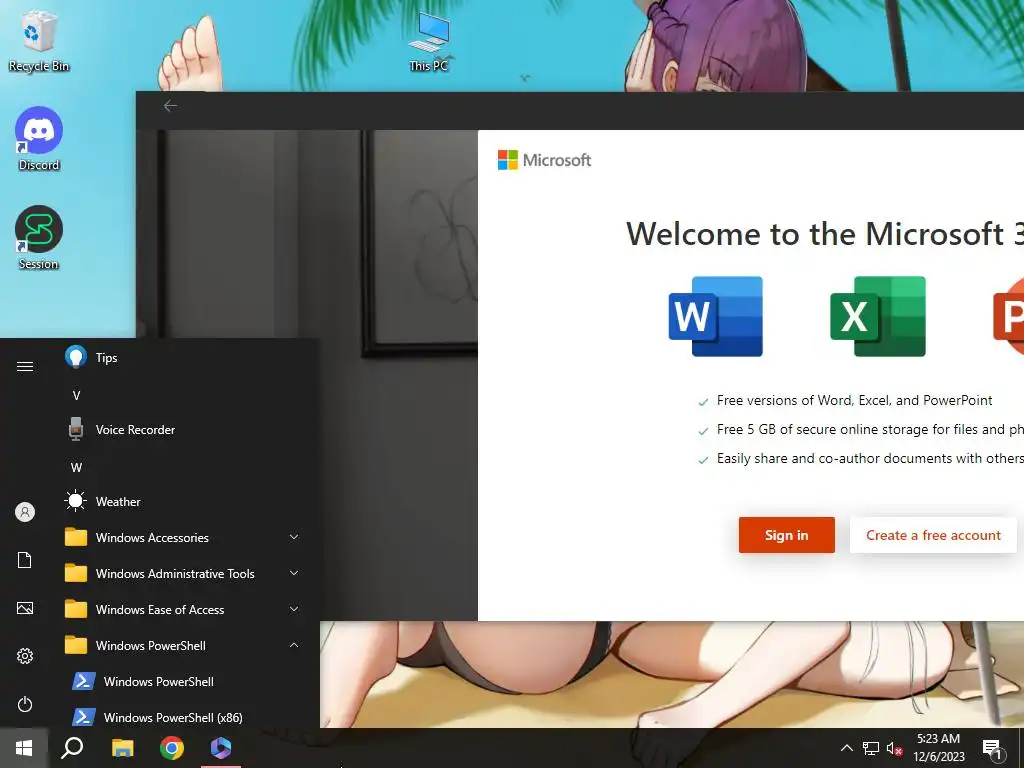Open taskbar Search magnifier
Screen dimensions: 1024x768
pos(72,748)
